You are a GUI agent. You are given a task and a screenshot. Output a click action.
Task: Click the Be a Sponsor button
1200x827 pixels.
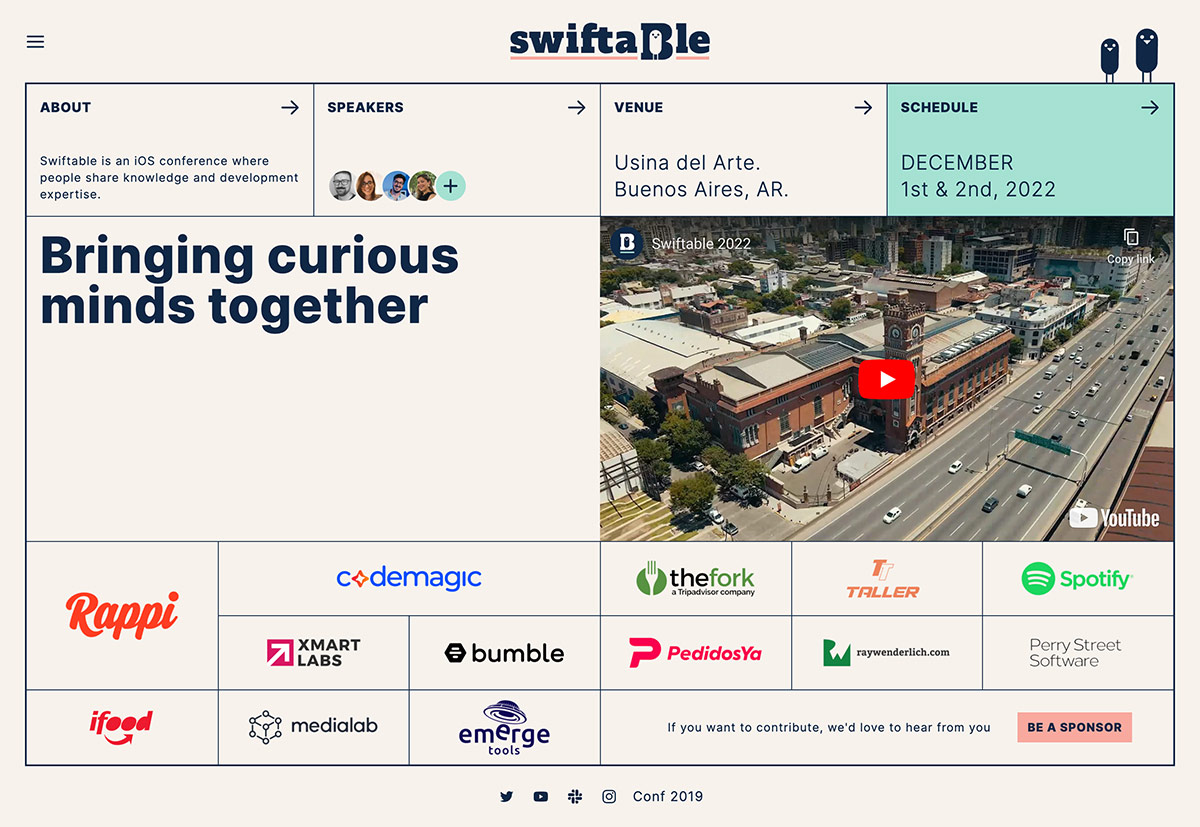click(x=1075, y=727)
